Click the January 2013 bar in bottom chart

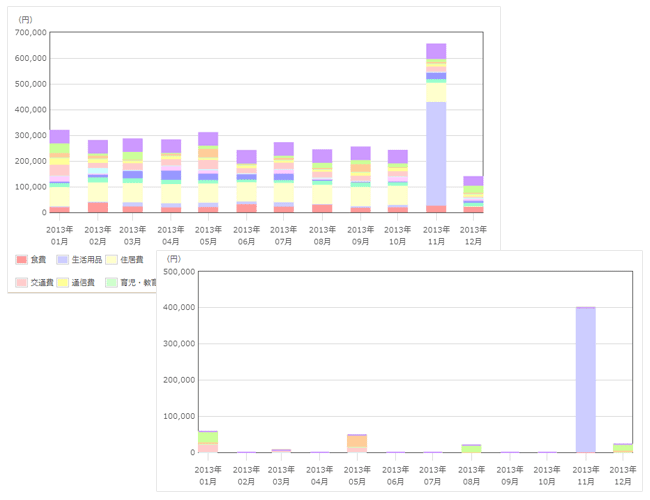[x=208, y=442]
